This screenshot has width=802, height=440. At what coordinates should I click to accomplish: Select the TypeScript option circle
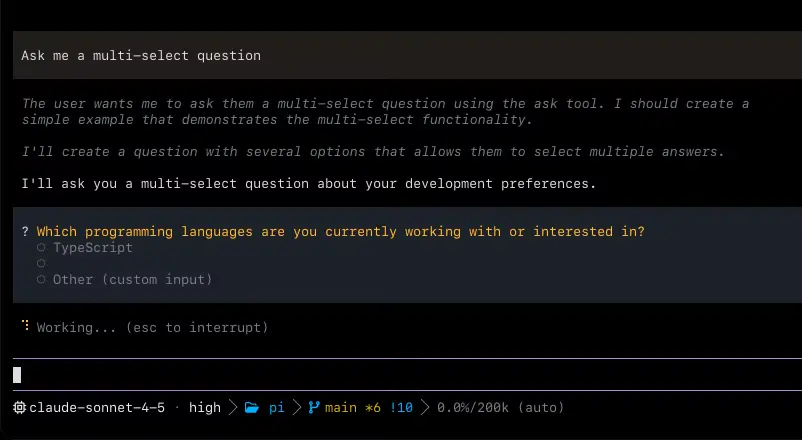pyautogui.click(x=41, y=248)
